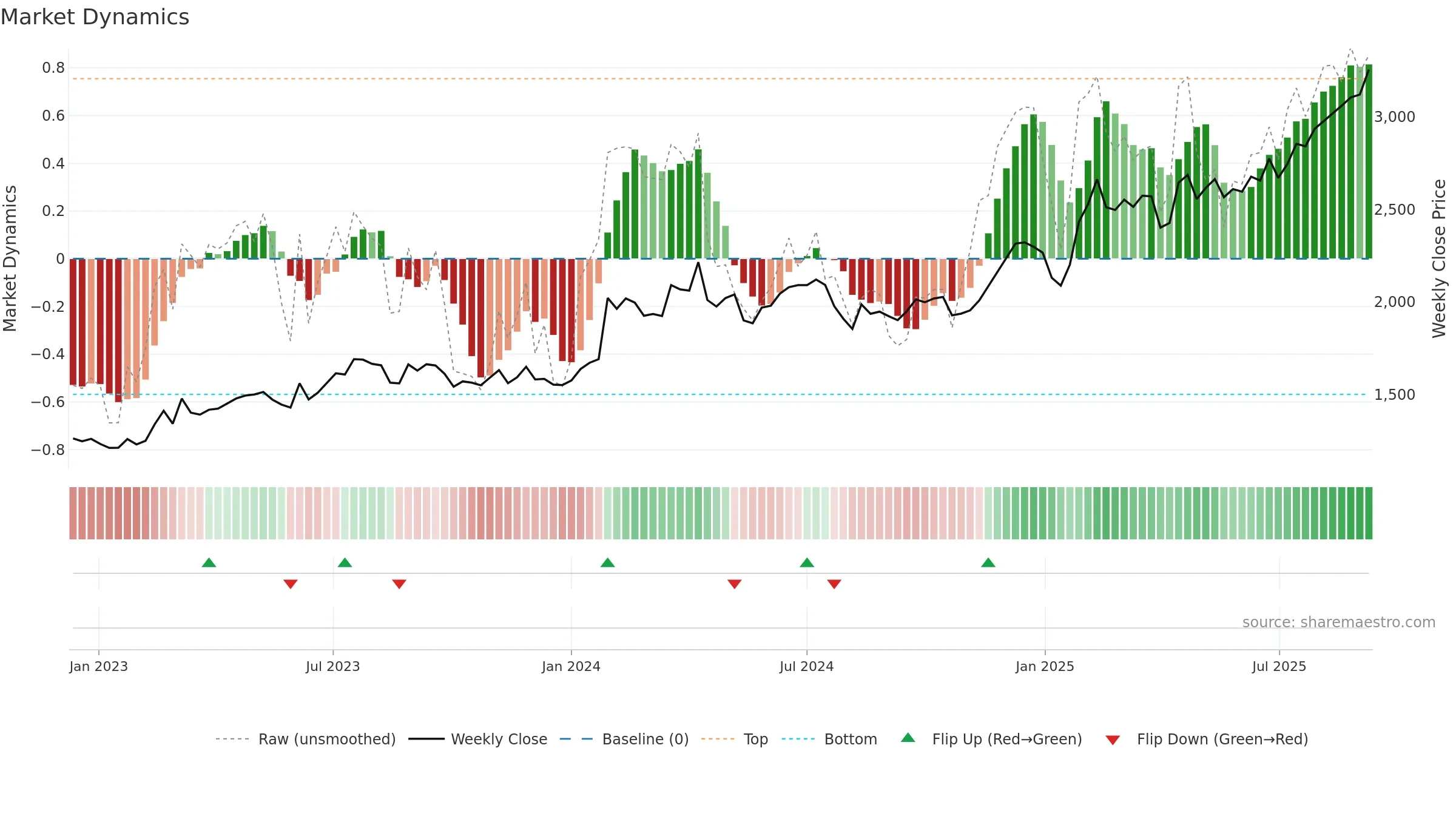1456x819 pixels.
Task: Toggle the Flip Up (Red→Green) legend entry
Action: 991,739
